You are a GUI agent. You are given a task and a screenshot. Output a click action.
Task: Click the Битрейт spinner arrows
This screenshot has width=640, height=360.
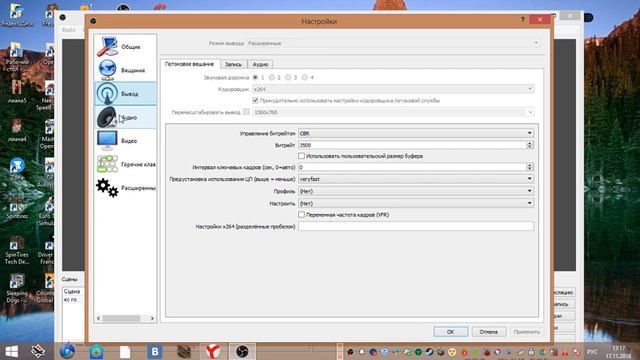(x=530, y=145)
